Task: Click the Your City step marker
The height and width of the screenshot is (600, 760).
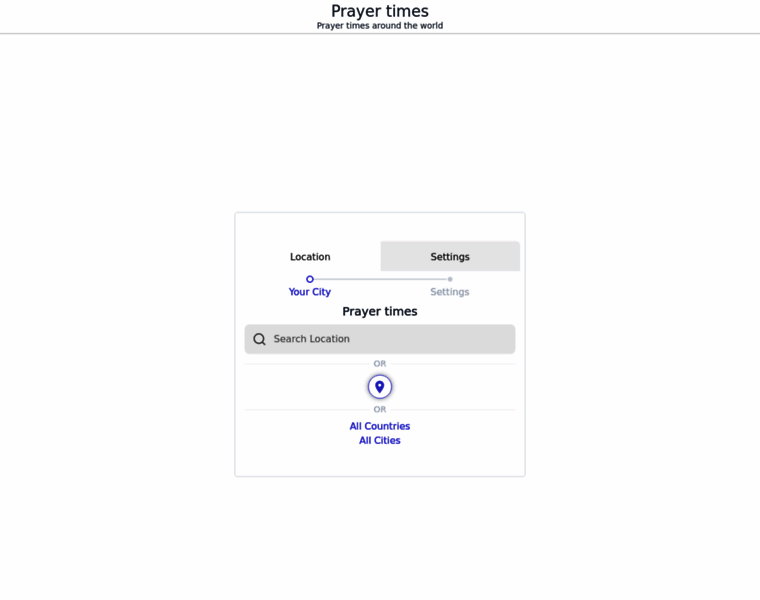Action: click(310, 279)
